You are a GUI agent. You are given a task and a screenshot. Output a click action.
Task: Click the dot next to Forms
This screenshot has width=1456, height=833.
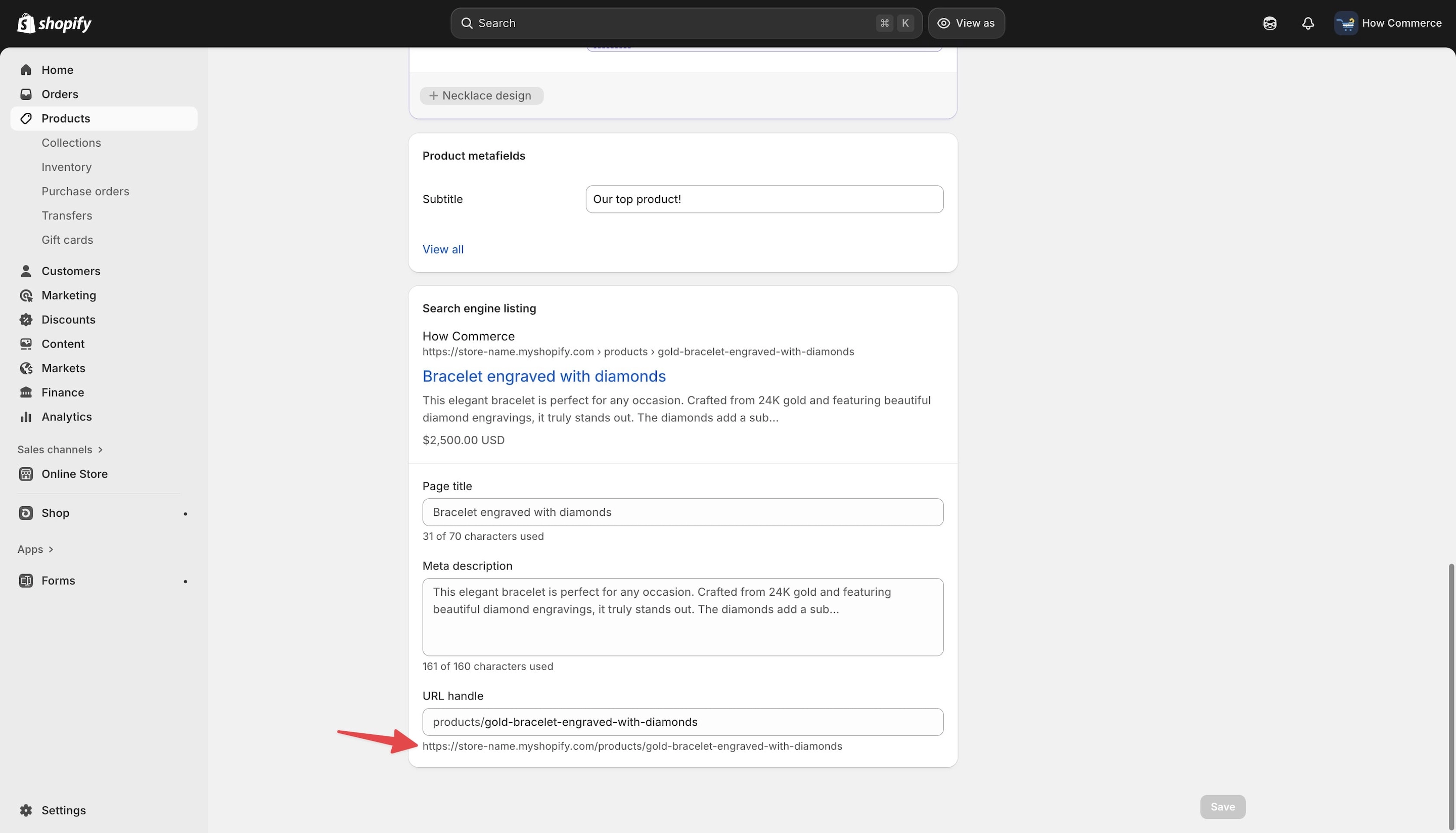(186, 581)
